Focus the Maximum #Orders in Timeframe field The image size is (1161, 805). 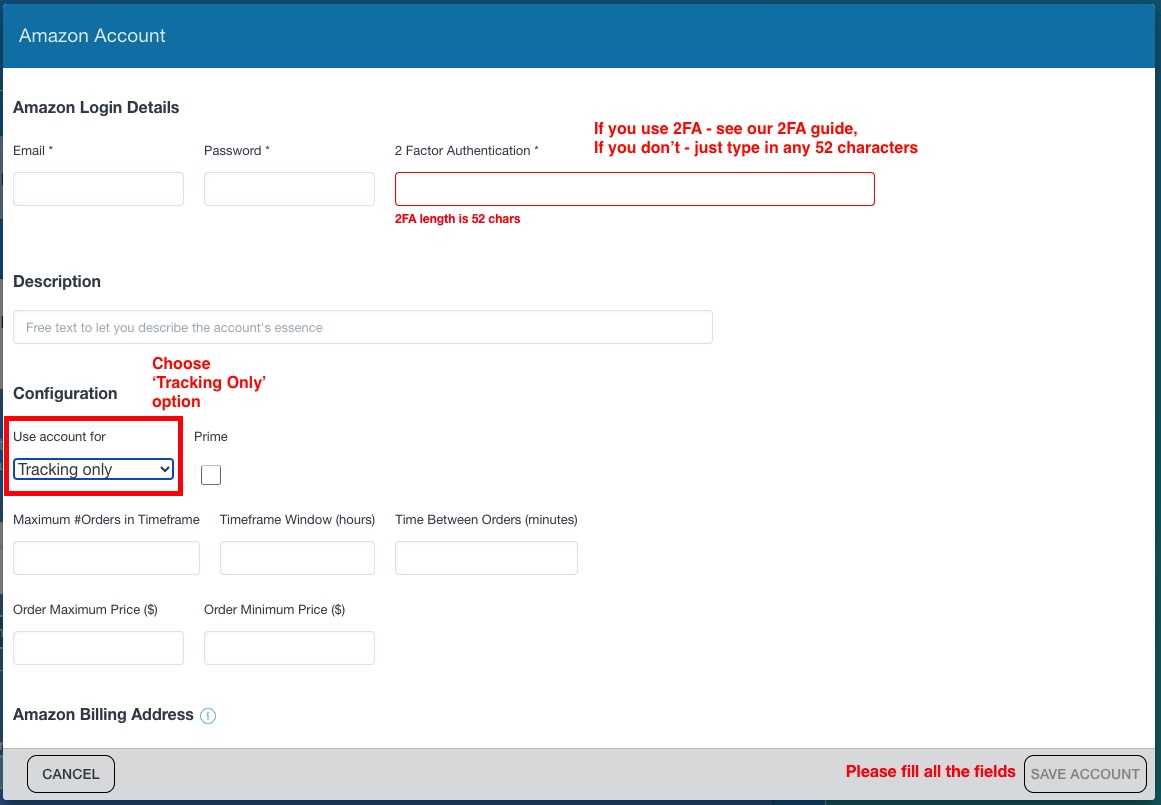106,558
